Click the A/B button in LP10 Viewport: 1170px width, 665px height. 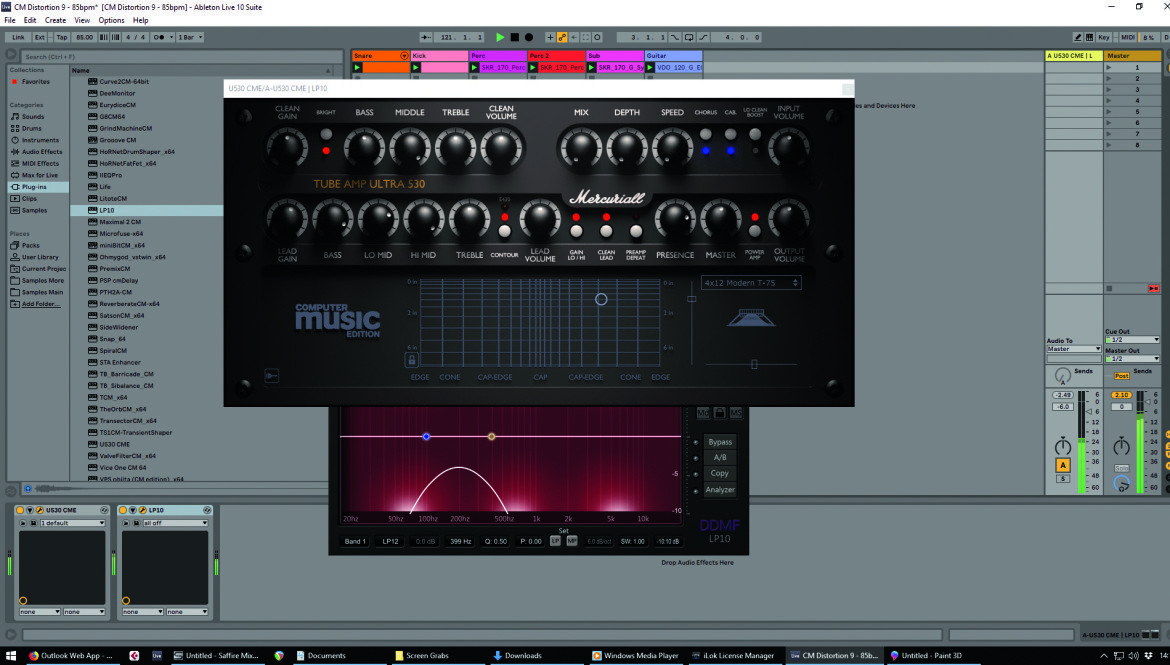[x=720, y=458]
